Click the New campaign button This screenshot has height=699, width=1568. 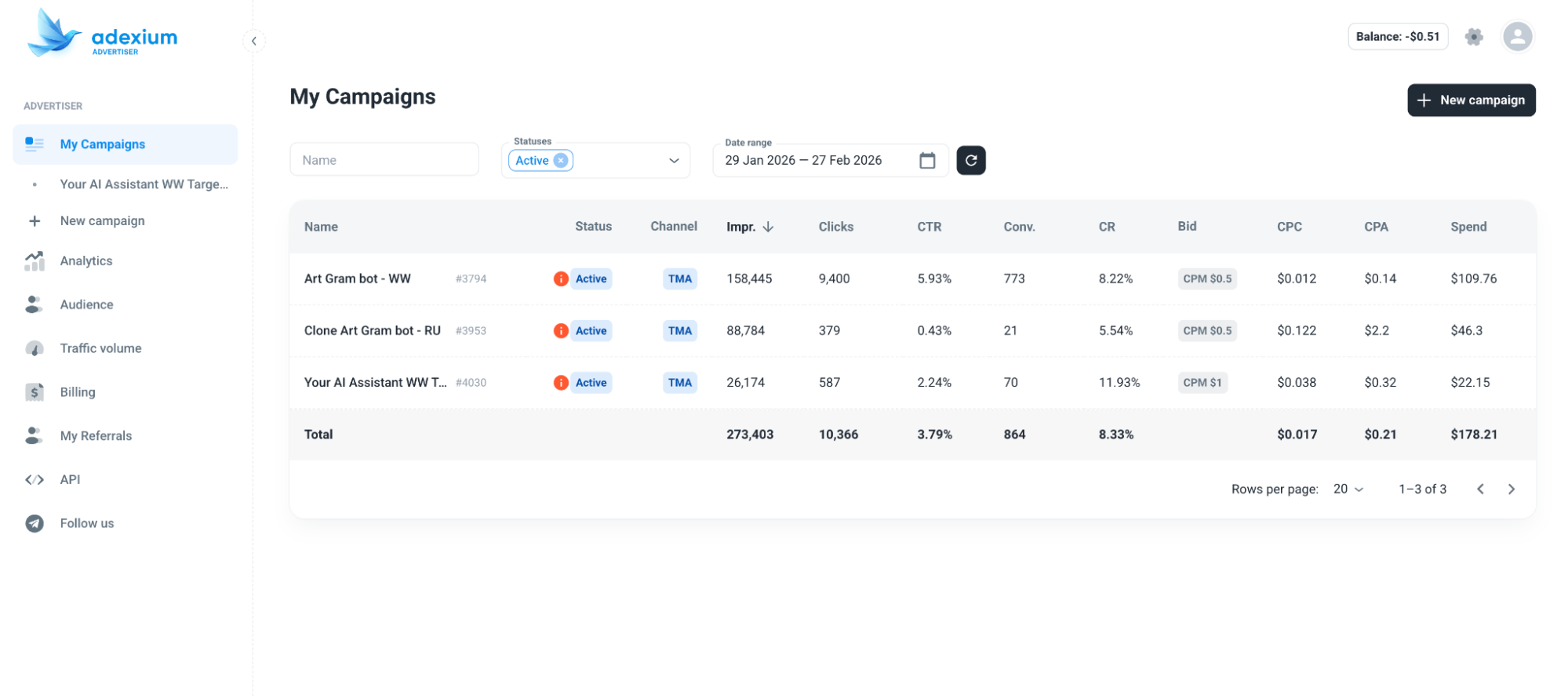(x=1471, y=100)
